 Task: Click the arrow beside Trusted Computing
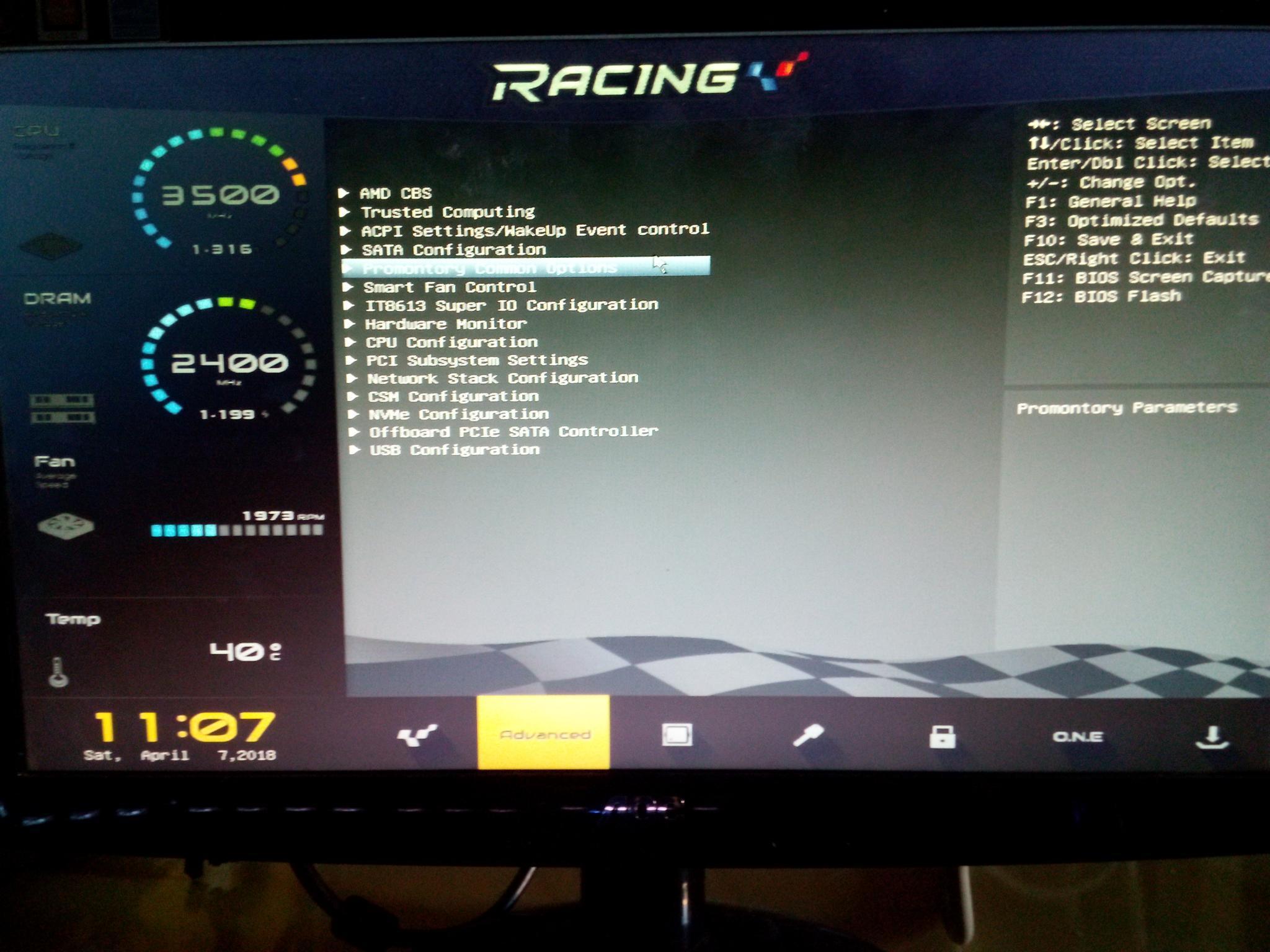pos(345,212)
